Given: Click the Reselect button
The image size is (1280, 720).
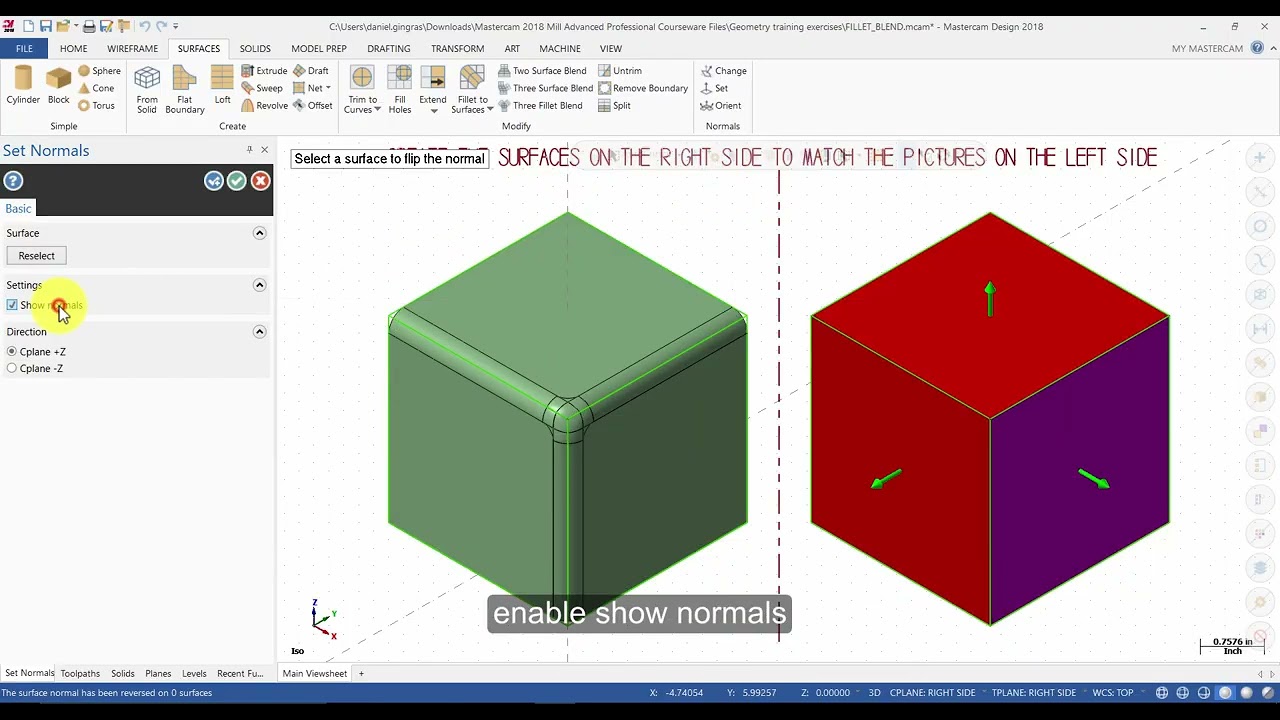Looking at the screenshot, I should click(x=37, y=256).
